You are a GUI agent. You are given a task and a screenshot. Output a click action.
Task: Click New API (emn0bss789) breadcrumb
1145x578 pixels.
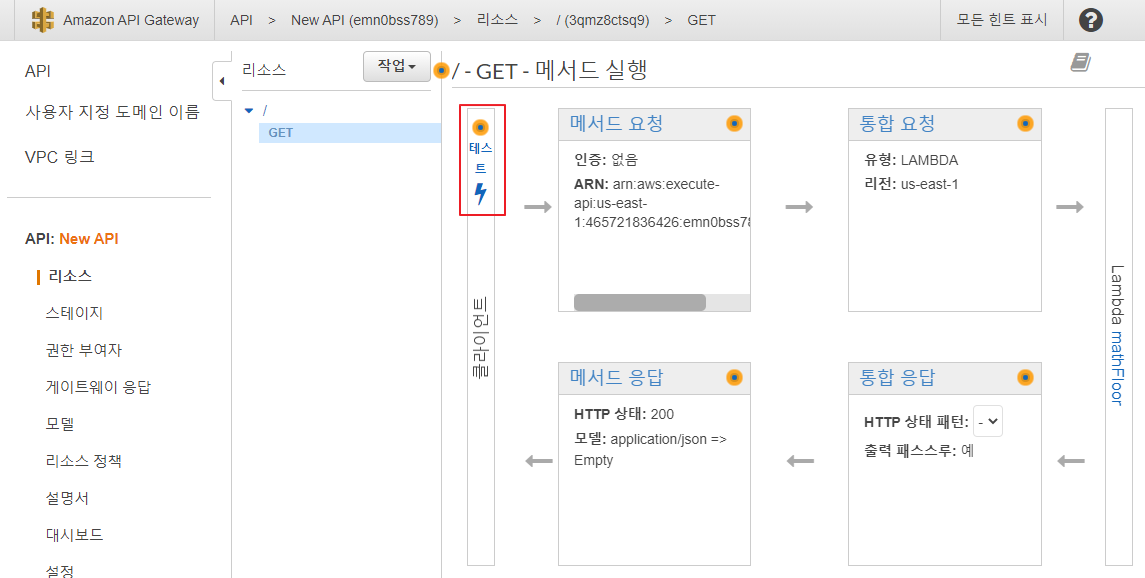pyautogui.click(x=364, y=20)
